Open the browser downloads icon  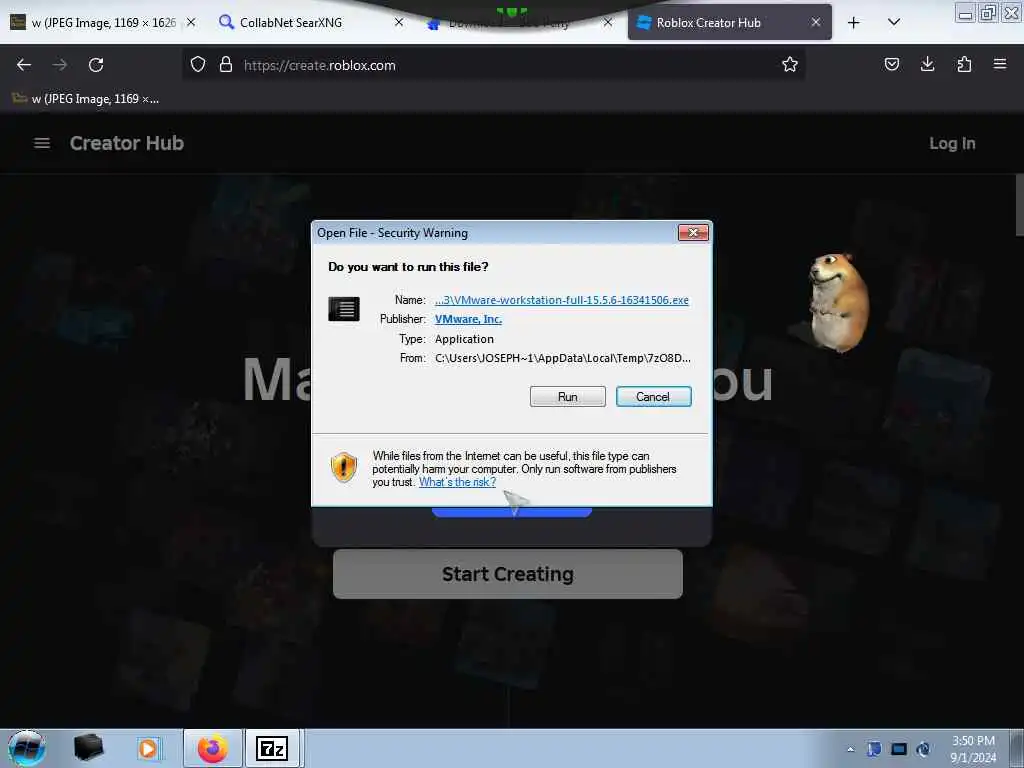tap(927, 65)
